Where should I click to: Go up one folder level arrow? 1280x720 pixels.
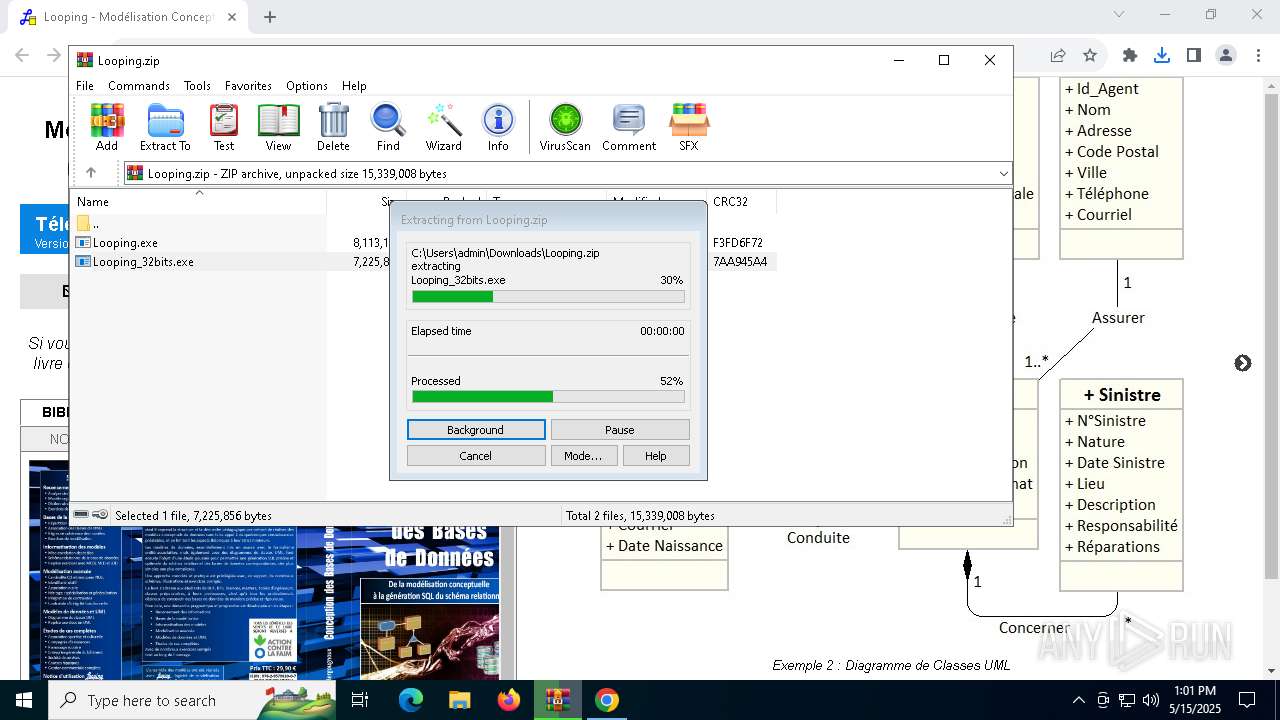pos(91,173)
